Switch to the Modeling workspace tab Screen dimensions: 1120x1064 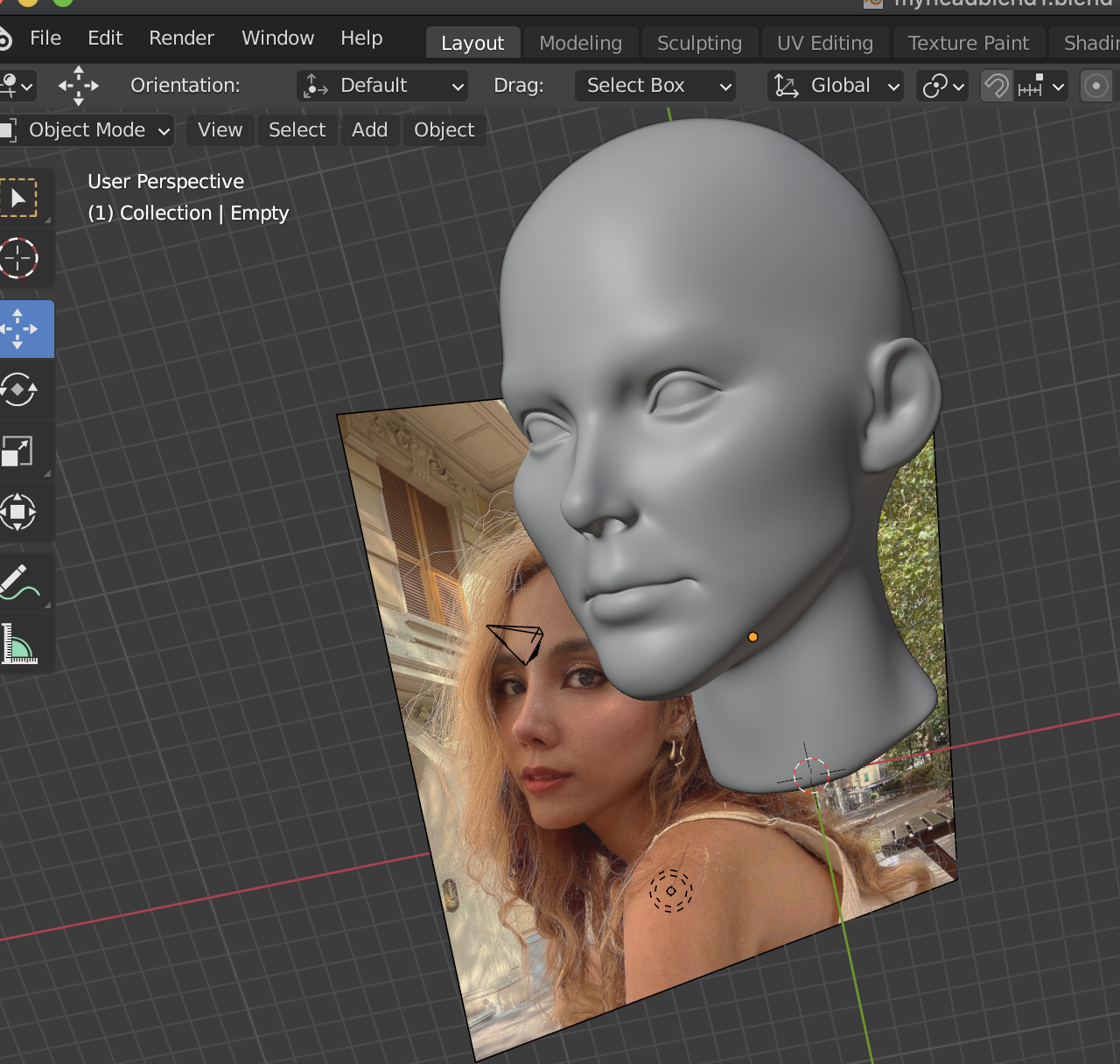[580, 43]
